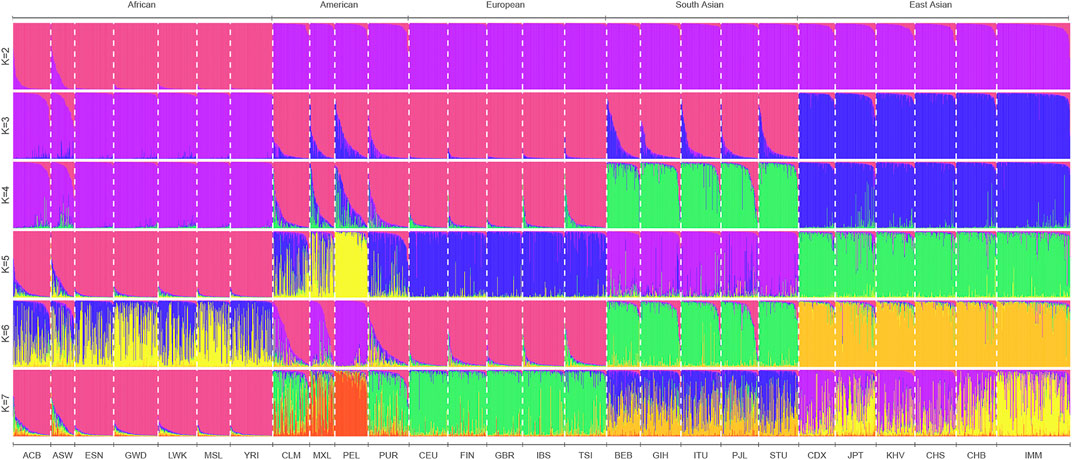
Task: Click the ACB population label
Action: (x=31, y=454)
